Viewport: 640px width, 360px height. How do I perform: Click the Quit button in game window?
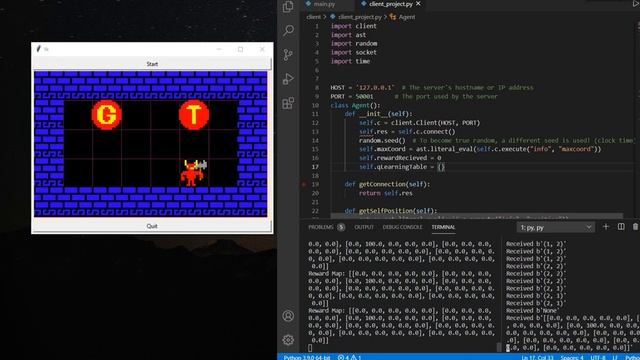tap(152, 226)
